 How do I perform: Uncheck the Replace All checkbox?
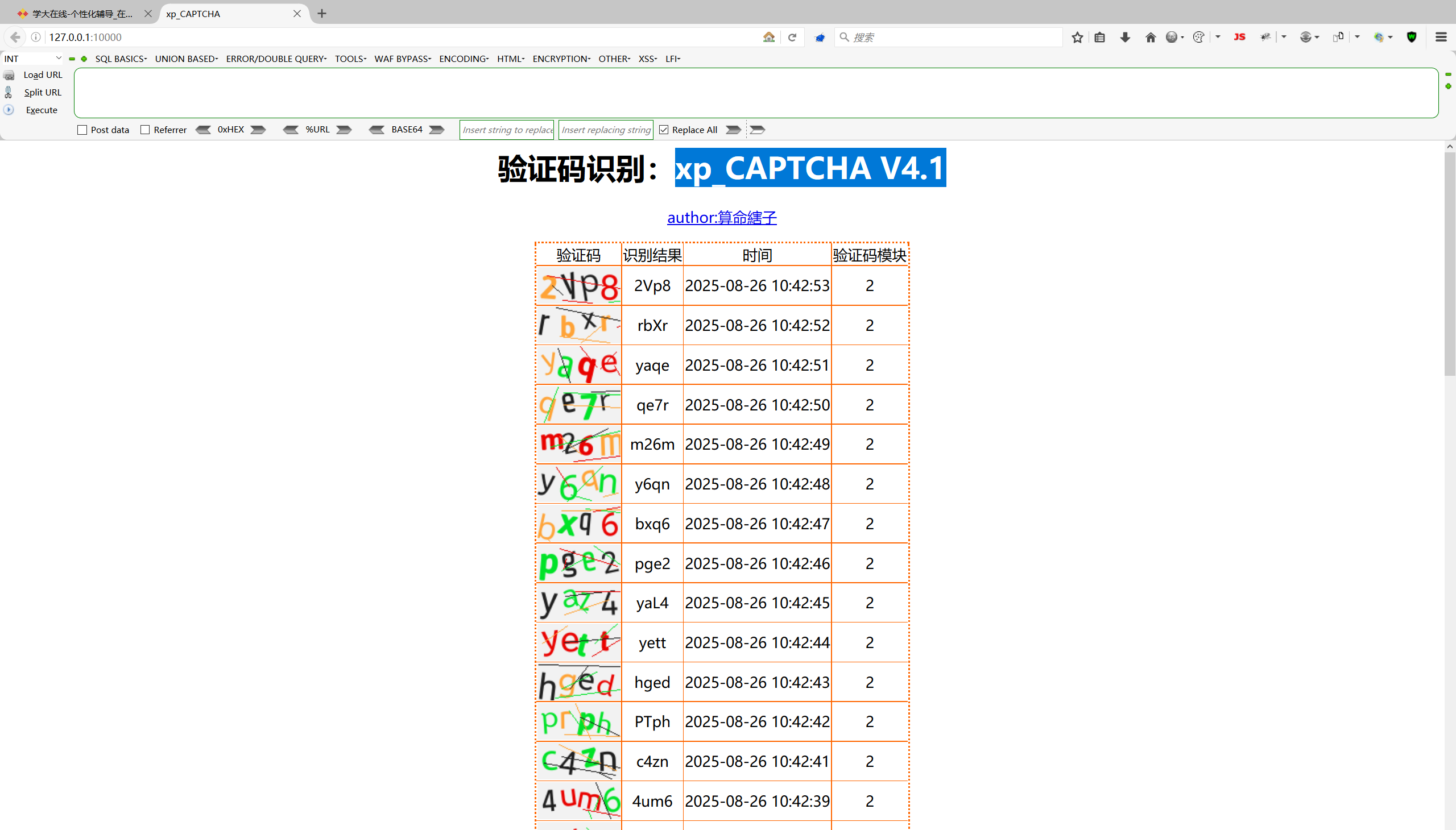tap(664, 130)
